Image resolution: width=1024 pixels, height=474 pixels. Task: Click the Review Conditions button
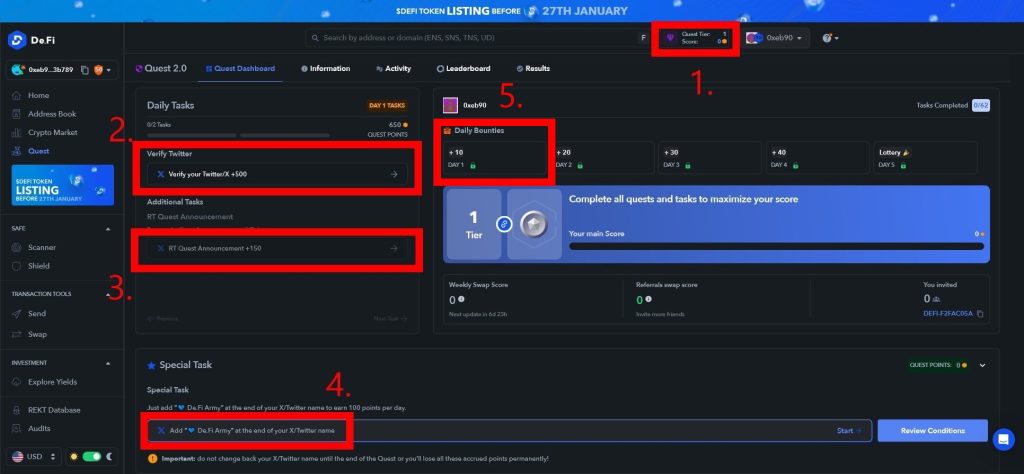[x=932, y=430]
